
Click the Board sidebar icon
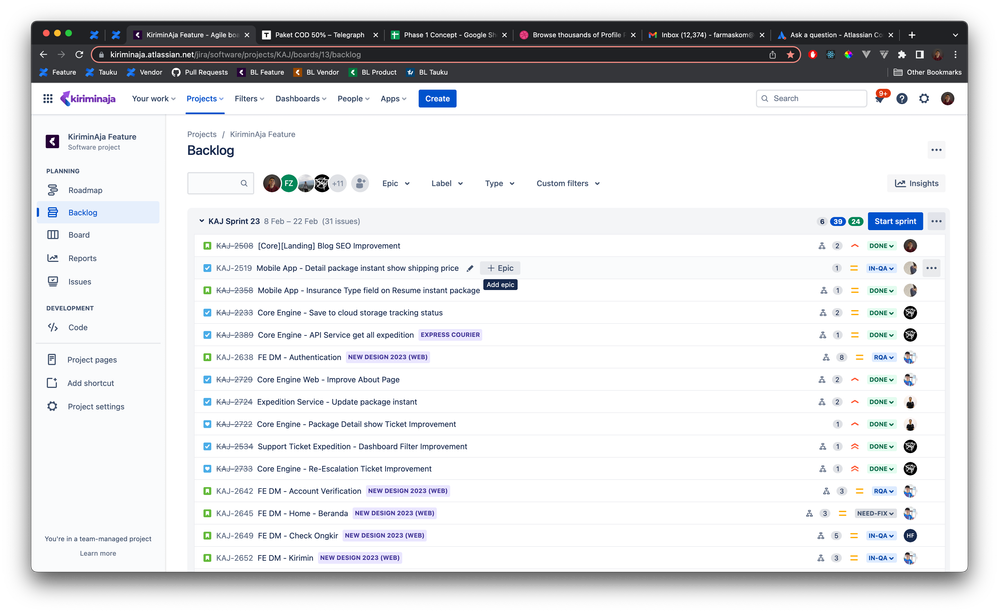pos(53,235)
